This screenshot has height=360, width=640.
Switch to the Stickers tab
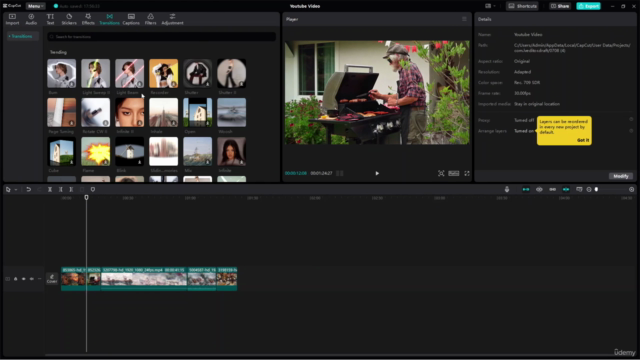(69, 19)
